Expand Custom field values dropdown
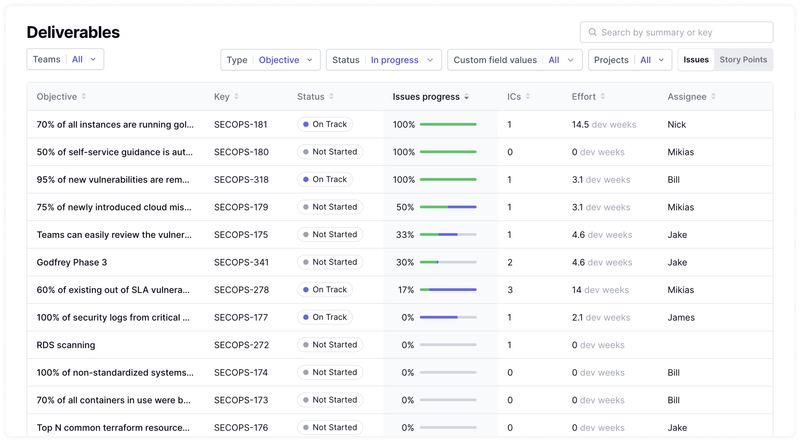The height and width of the screenshot is (442, 800). [x=514, y=60]
